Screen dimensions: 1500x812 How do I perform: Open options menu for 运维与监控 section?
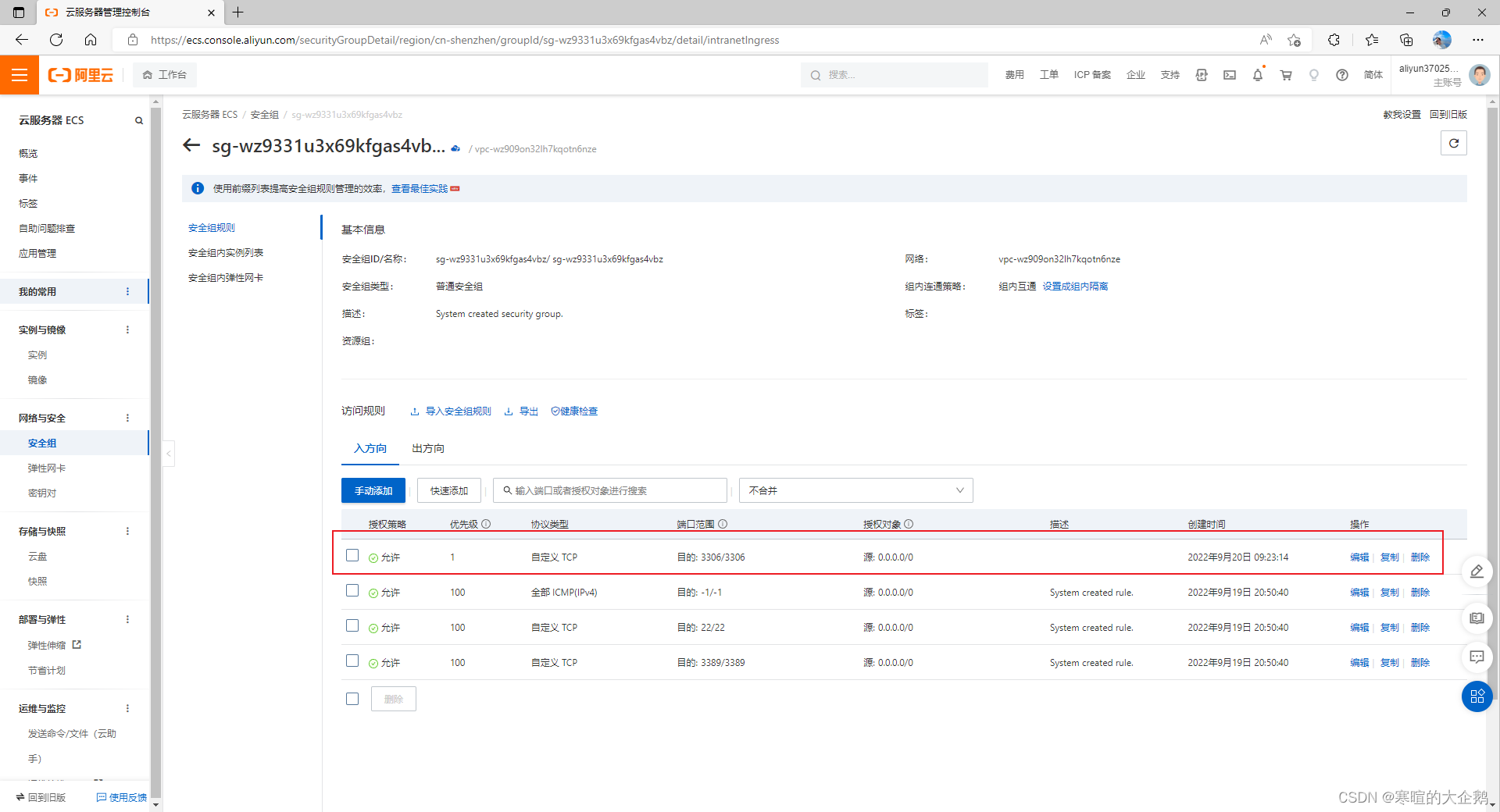click(128, 708)
